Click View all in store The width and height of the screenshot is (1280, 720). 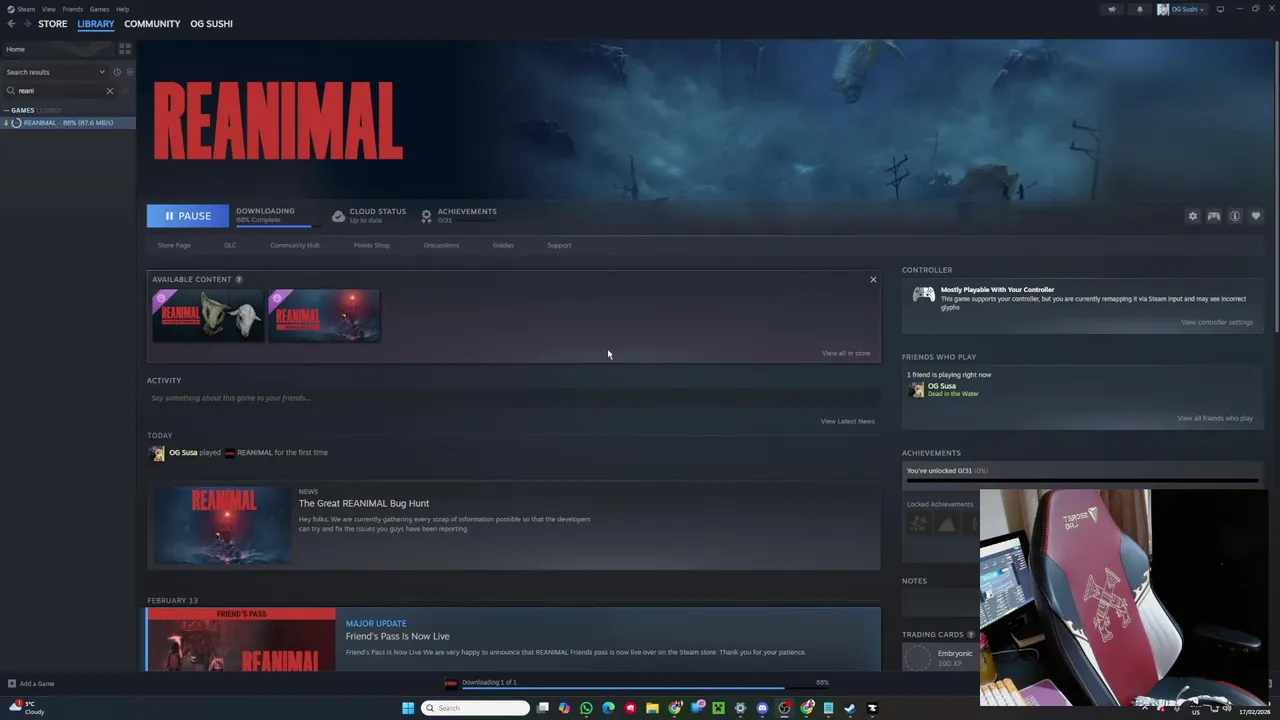pyautogui.click(x=846, y=353)
